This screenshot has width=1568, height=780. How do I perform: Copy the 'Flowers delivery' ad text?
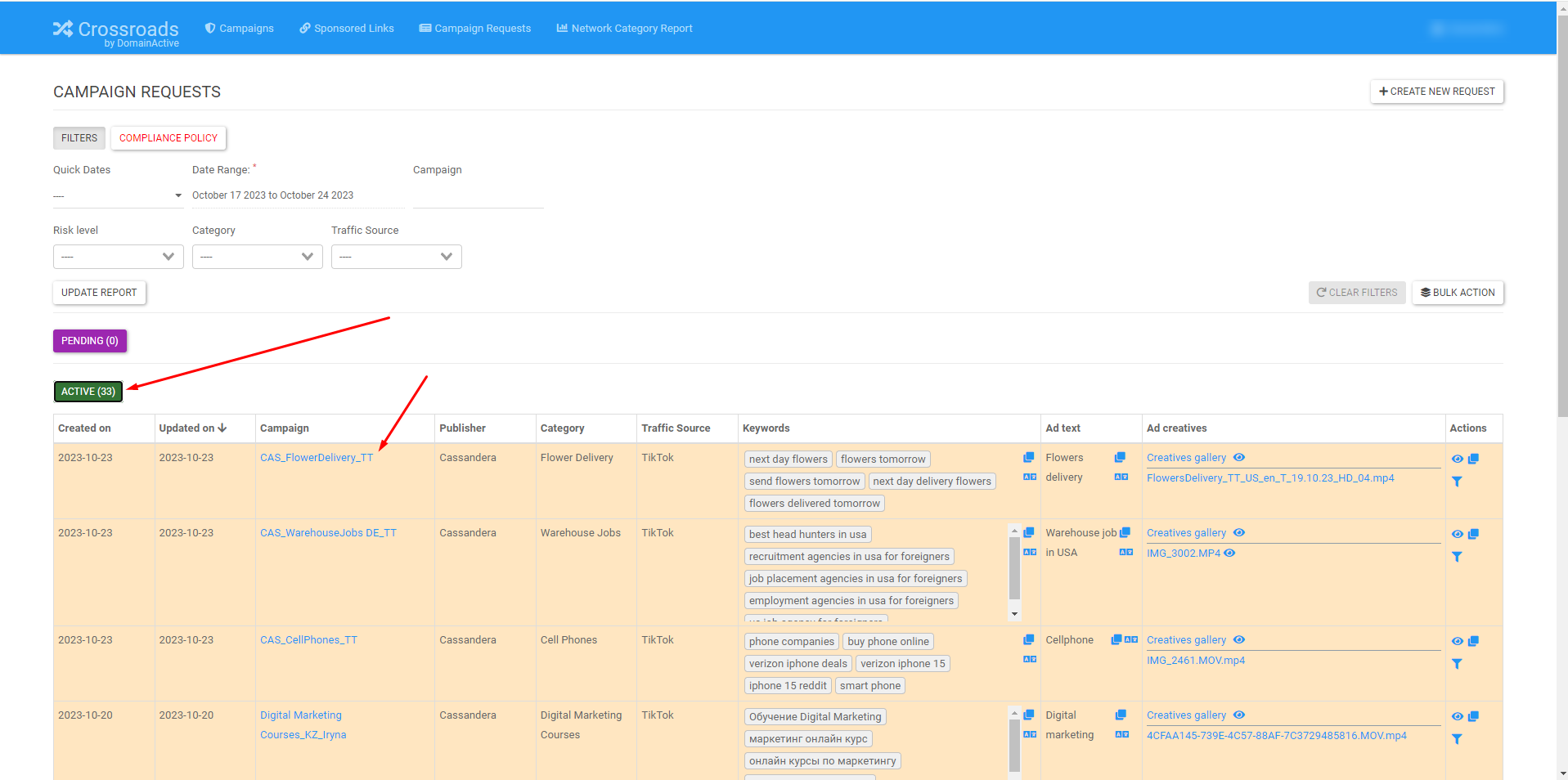click(1120, 457)
